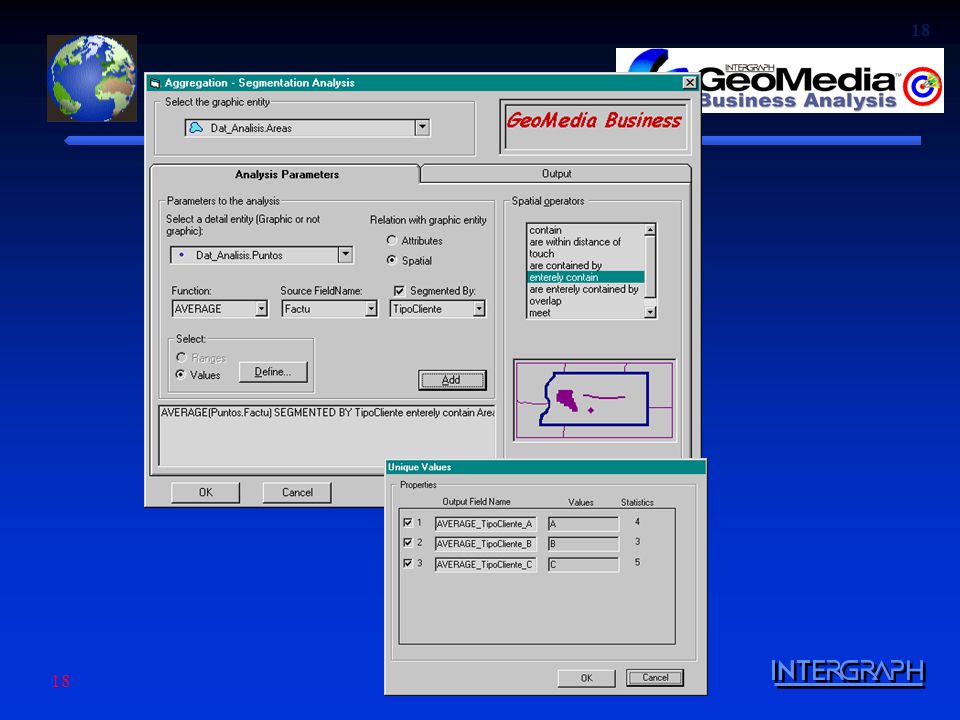Open the Function dropdown showing AVERAGE

click(x=261, y=309)
